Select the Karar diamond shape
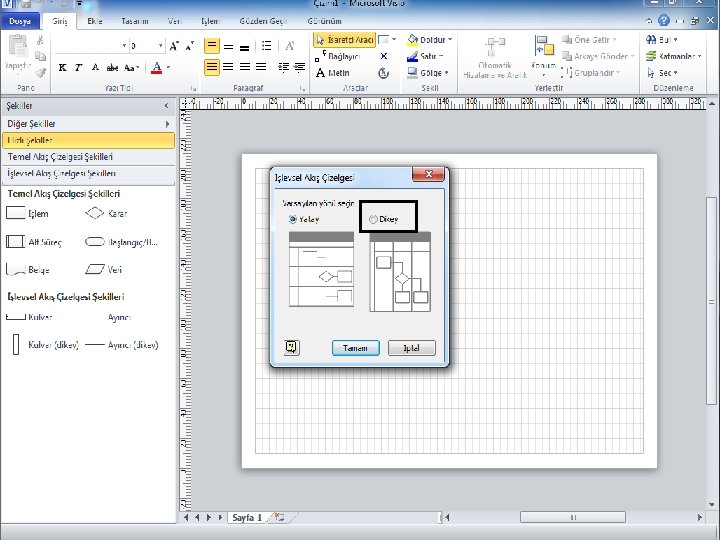This screenshot has width=720, height=540. point(95,213)
